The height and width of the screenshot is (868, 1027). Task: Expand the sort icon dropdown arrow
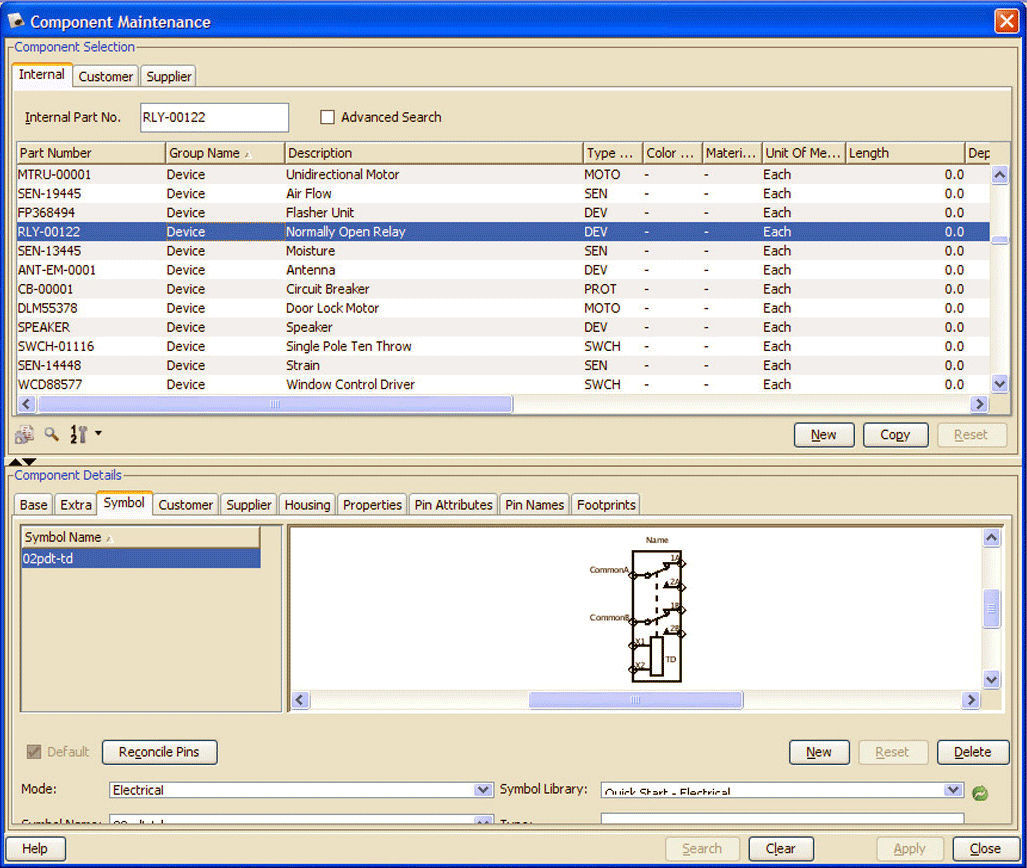click(x=98, y=433)
